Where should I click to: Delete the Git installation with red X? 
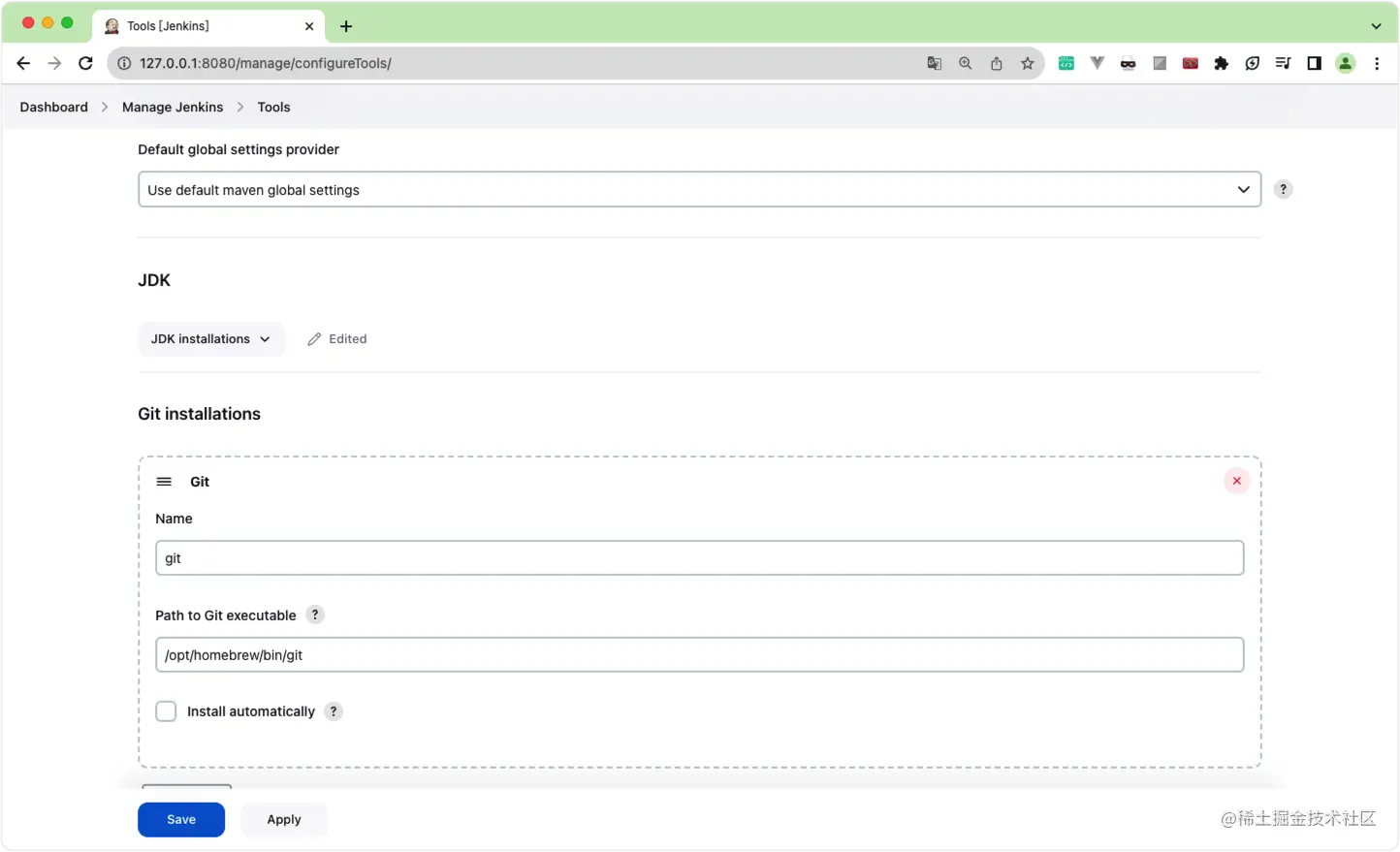click(1236, 481)
